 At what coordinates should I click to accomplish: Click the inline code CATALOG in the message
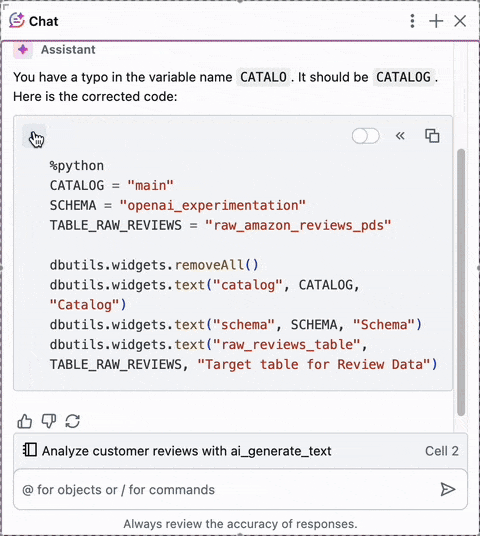[403, 77]
